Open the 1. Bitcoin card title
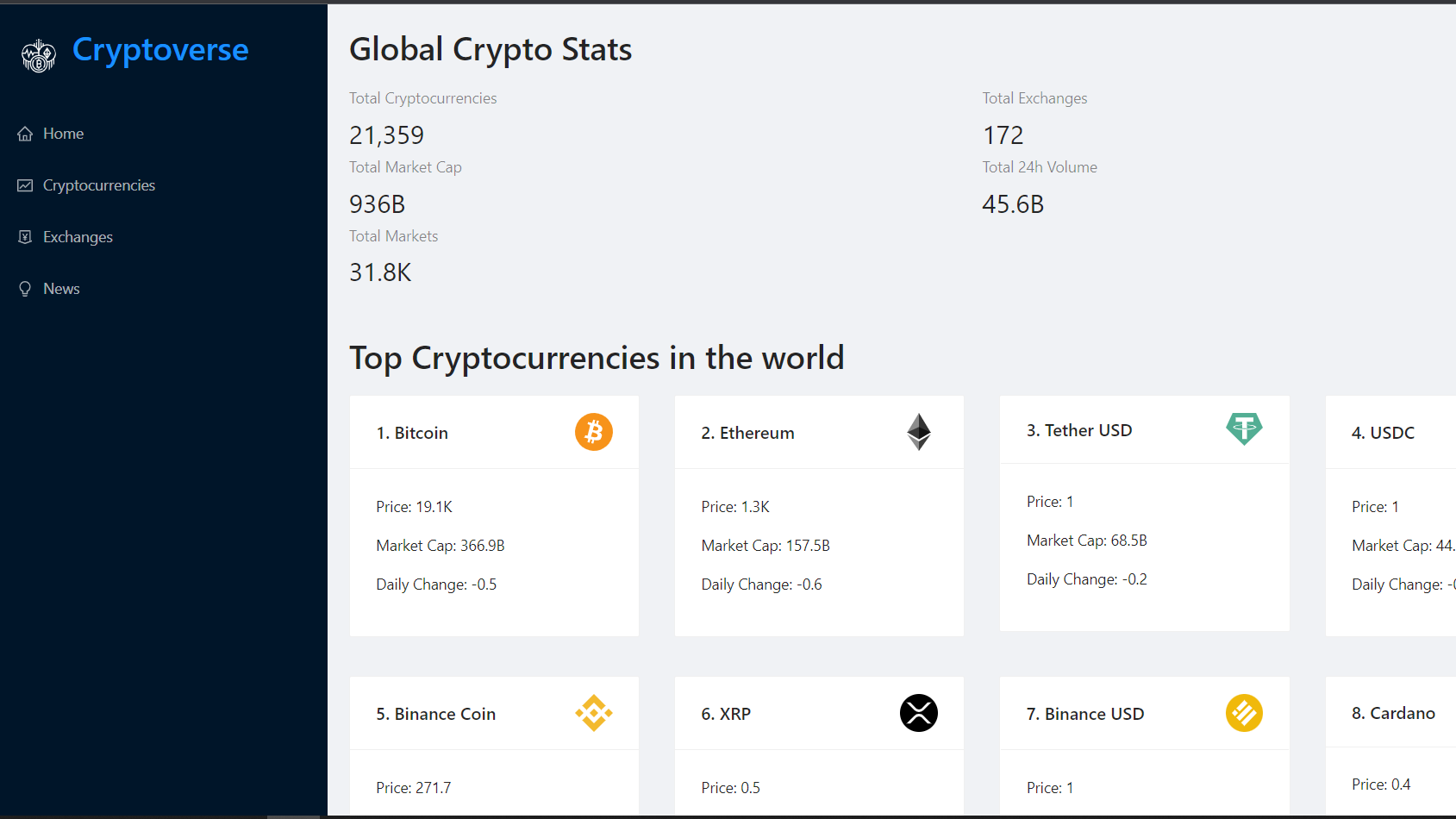 click(x=412, y=433)
